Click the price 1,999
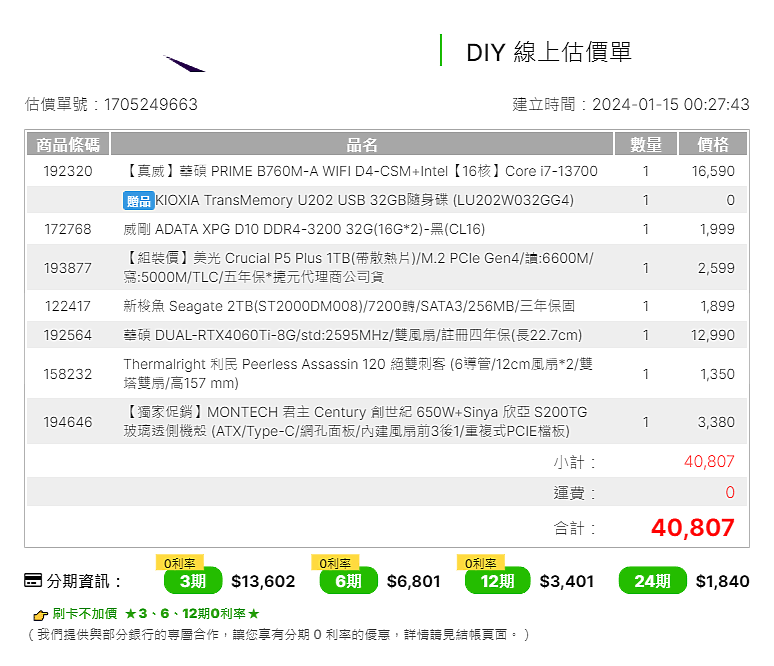Image resolution: width=774 pixels, height=666 pixels. [x=717, y=229]
